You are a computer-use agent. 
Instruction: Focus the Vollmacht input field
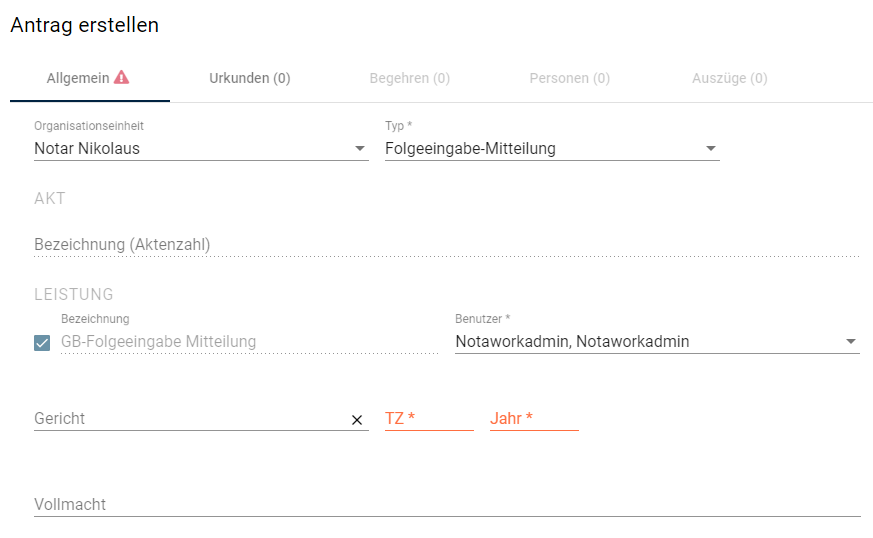(x=447, y=505)
